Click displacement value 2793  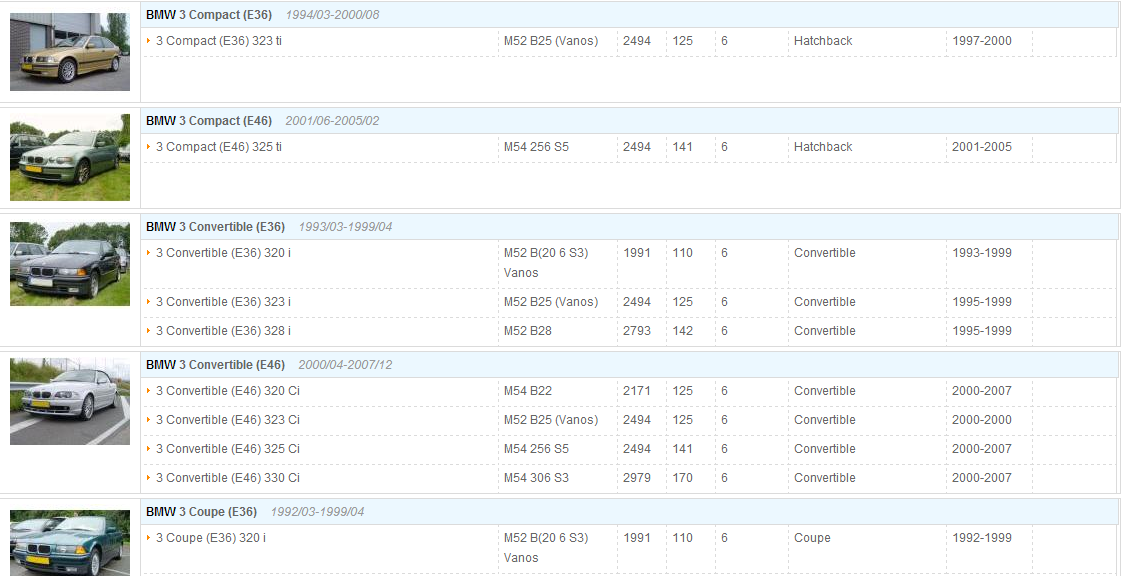coord(637,331)
